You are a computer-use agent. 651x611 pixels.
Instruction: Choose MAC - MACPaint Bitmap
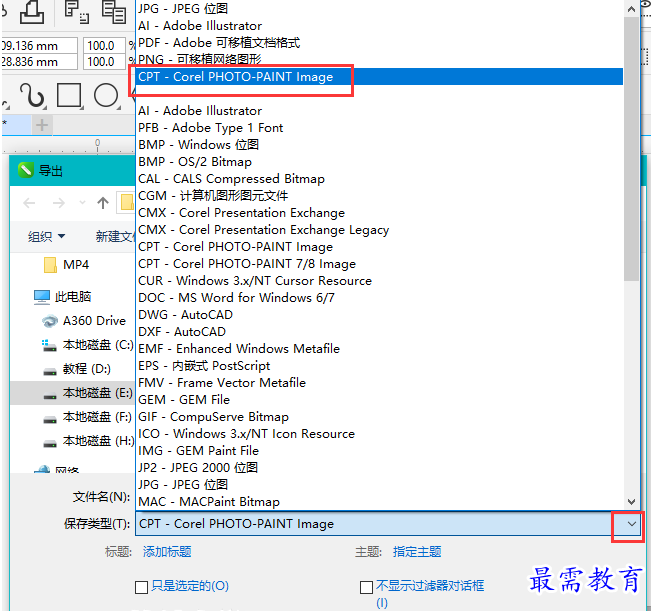379,502
